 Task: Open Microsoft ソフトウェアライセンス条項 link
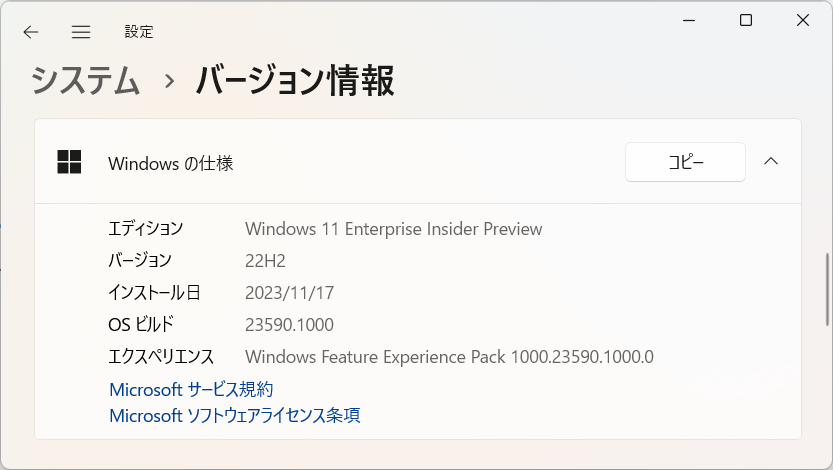coord(235,415)
